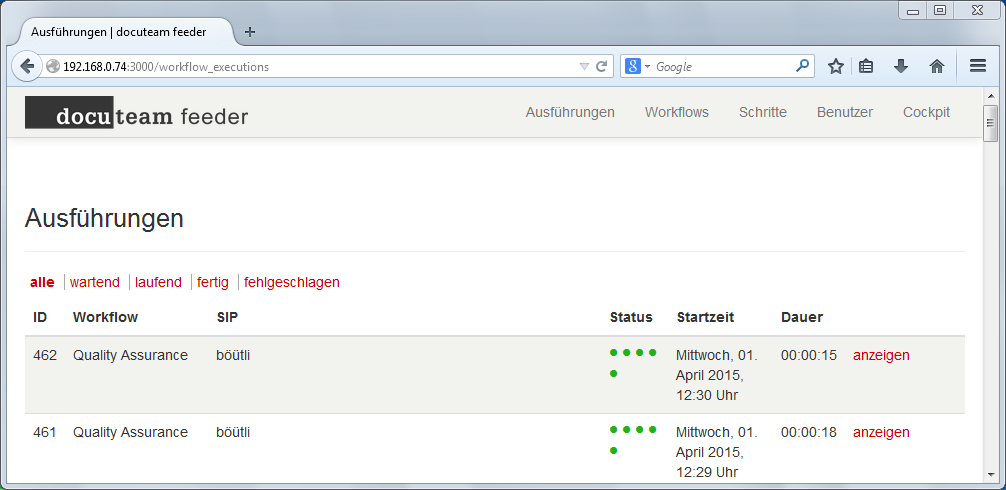The width and height of the screenshot is (1006, 490).
Task: Open the Schritte navigation item
Action: coord(762,112)
